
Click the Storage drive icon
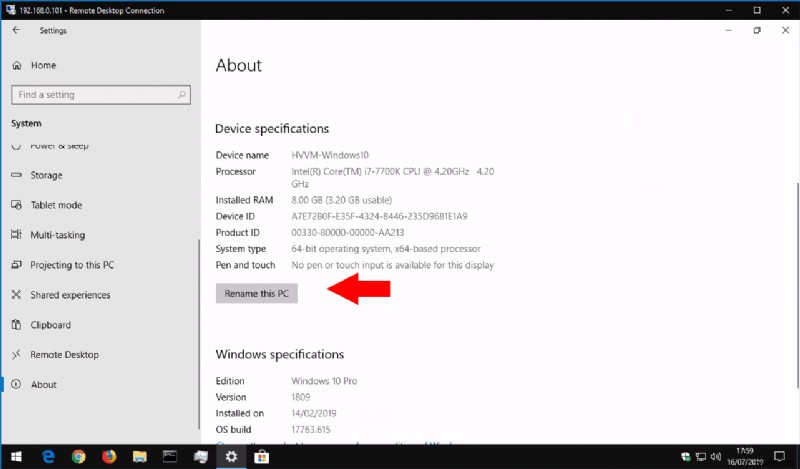tap(16, 175)
